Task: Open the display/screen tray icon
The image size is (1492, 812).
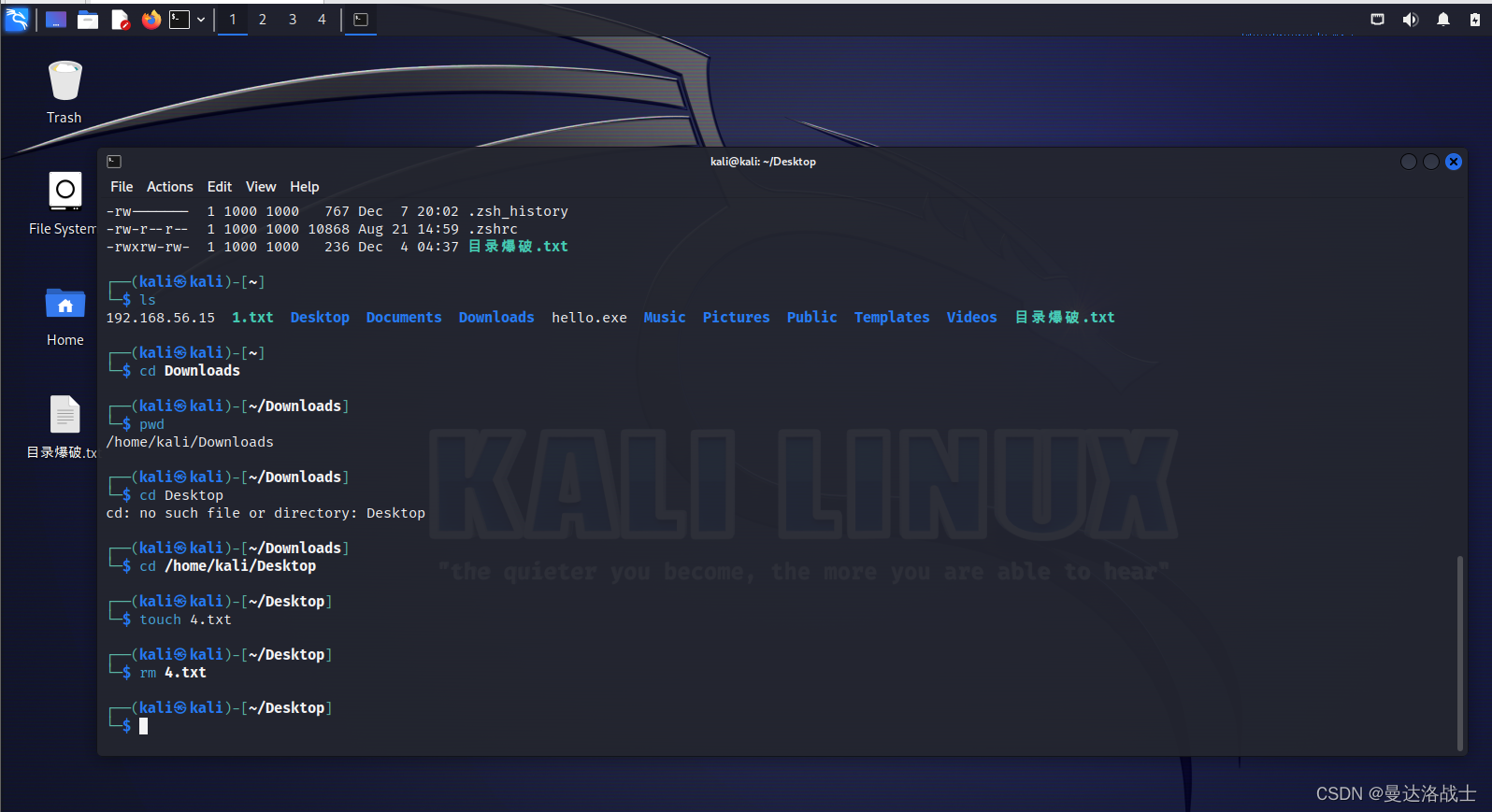Action: pyautogui.click(x=1377, y=20)
